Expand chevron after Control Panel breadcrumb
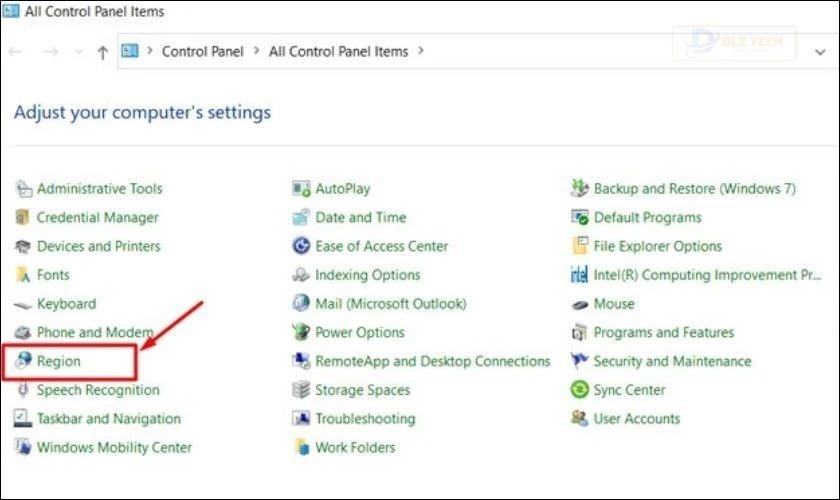This screenshot has width=840, height=500. tap(256, 51)
